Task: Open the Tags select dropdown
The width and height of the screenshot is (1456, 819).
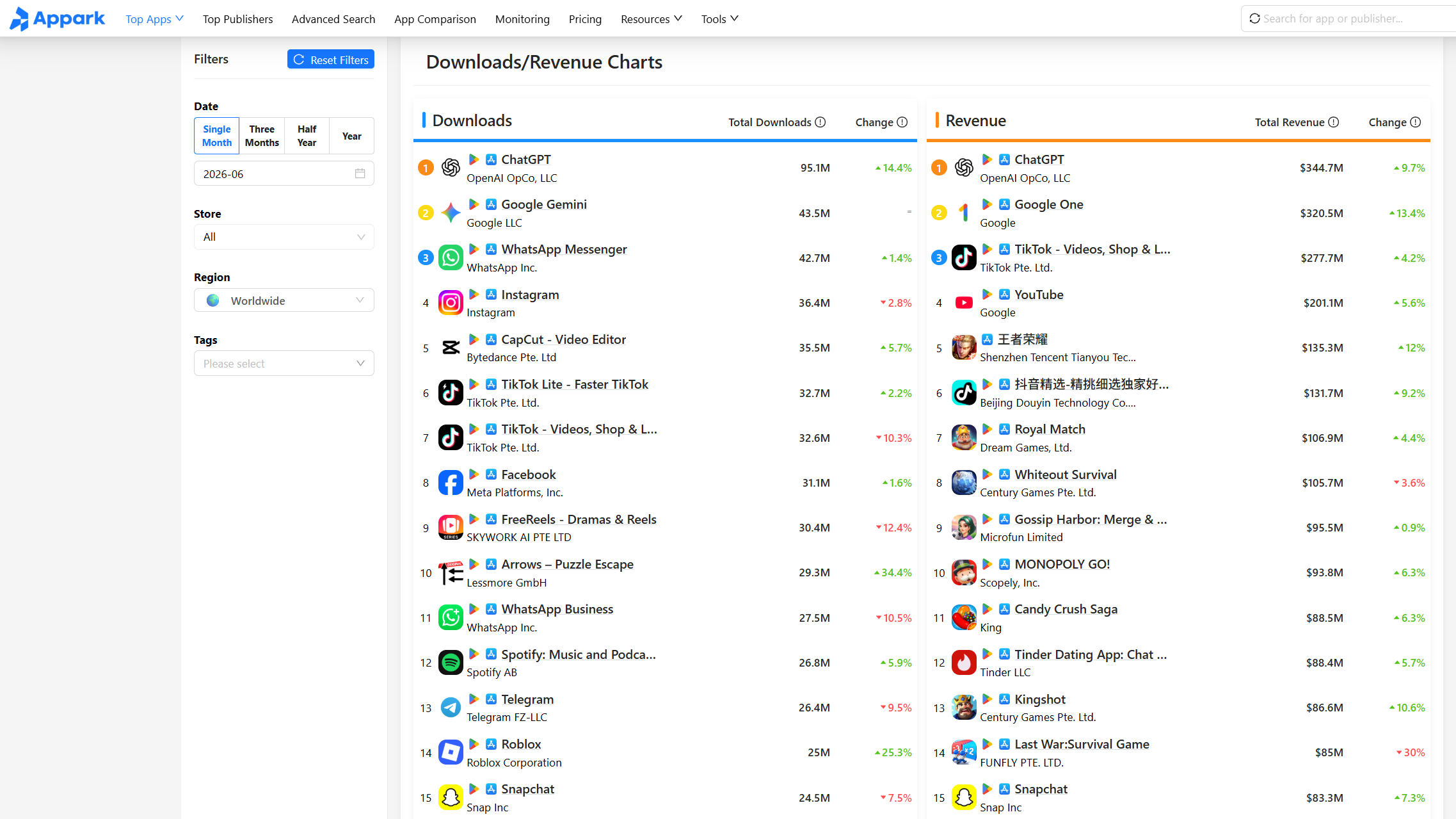Action: 284,363
